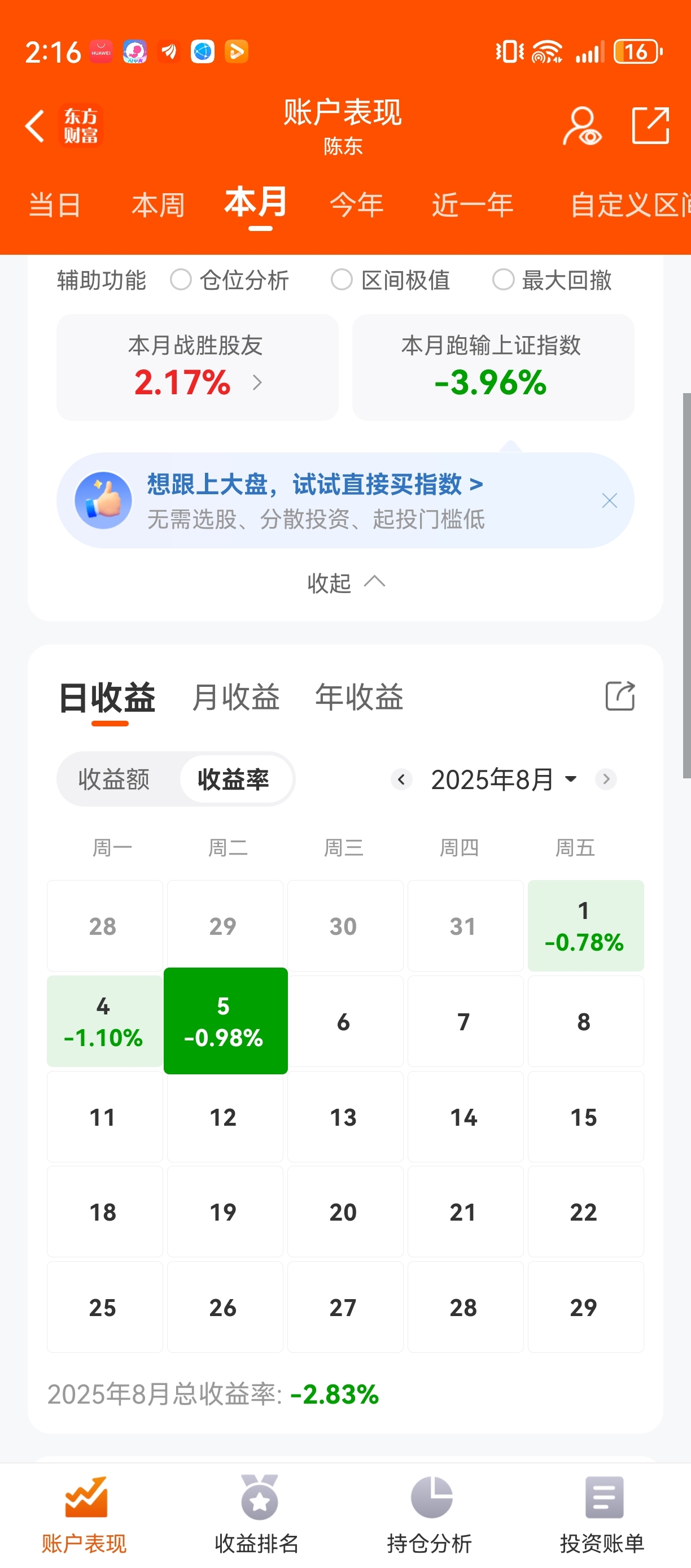Go to previous month arrow

pyautogui.click(x=401, y=779)
